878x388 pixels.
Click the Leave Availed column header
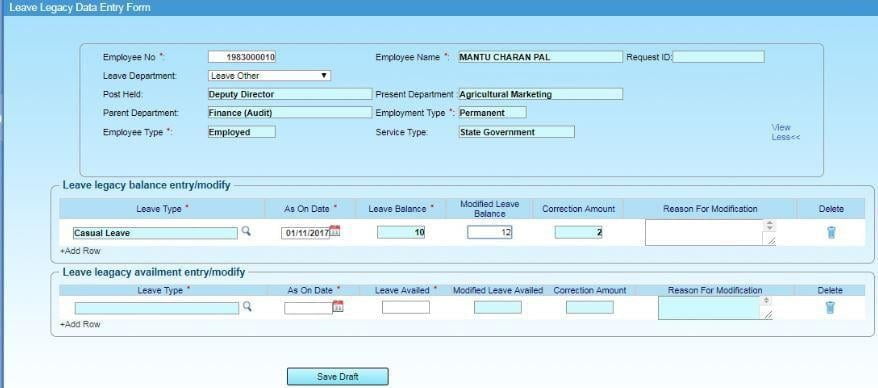[x=406, y=290]
